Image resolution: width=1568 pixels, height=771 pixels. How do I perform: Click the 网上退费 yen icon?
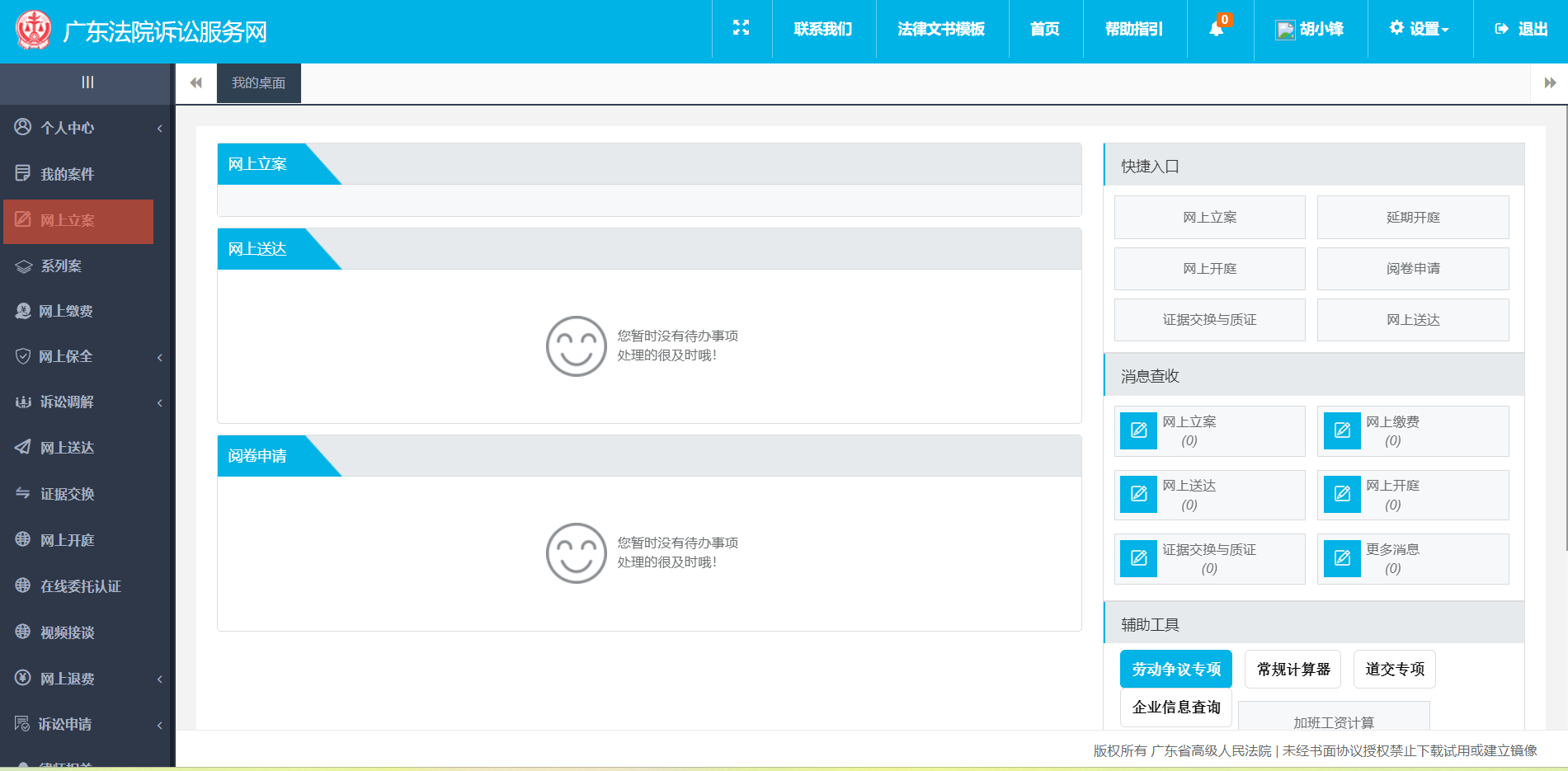tap(23, 678)
